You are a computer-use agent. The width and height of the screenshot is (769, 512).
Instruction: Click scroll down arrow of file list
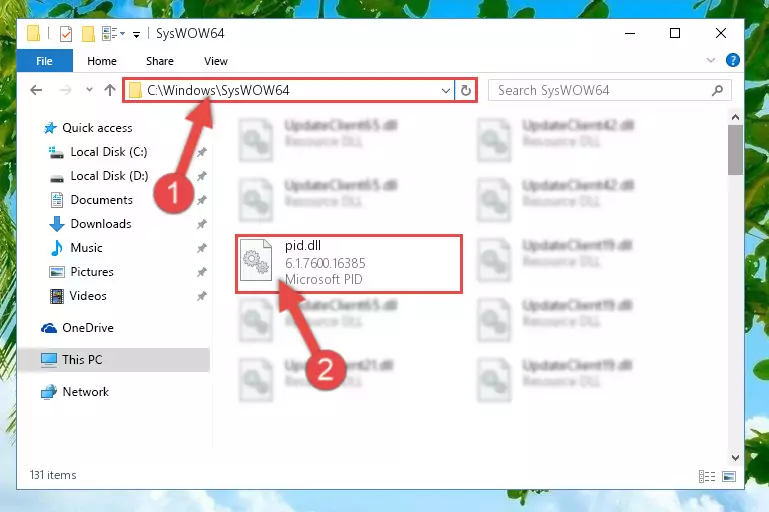[x=735, y=458]
